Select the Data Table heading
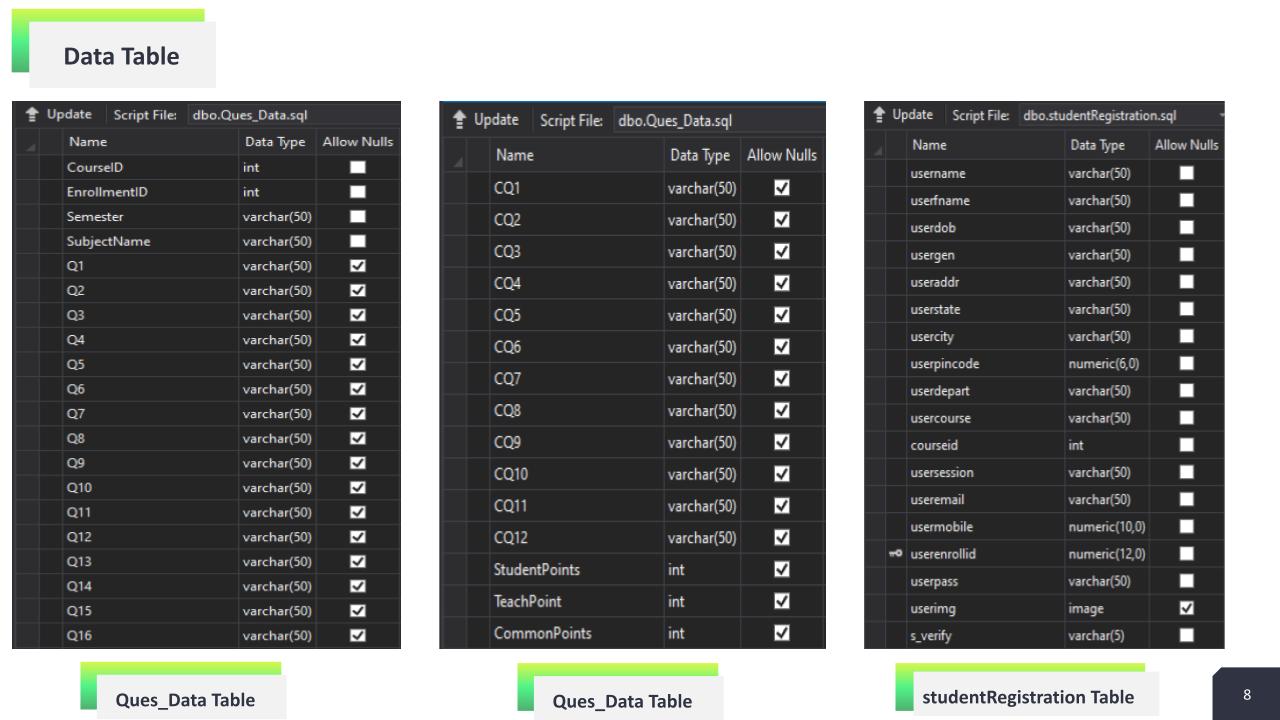Viewport: 1280px width, 720px height. [x=120, y=56]
